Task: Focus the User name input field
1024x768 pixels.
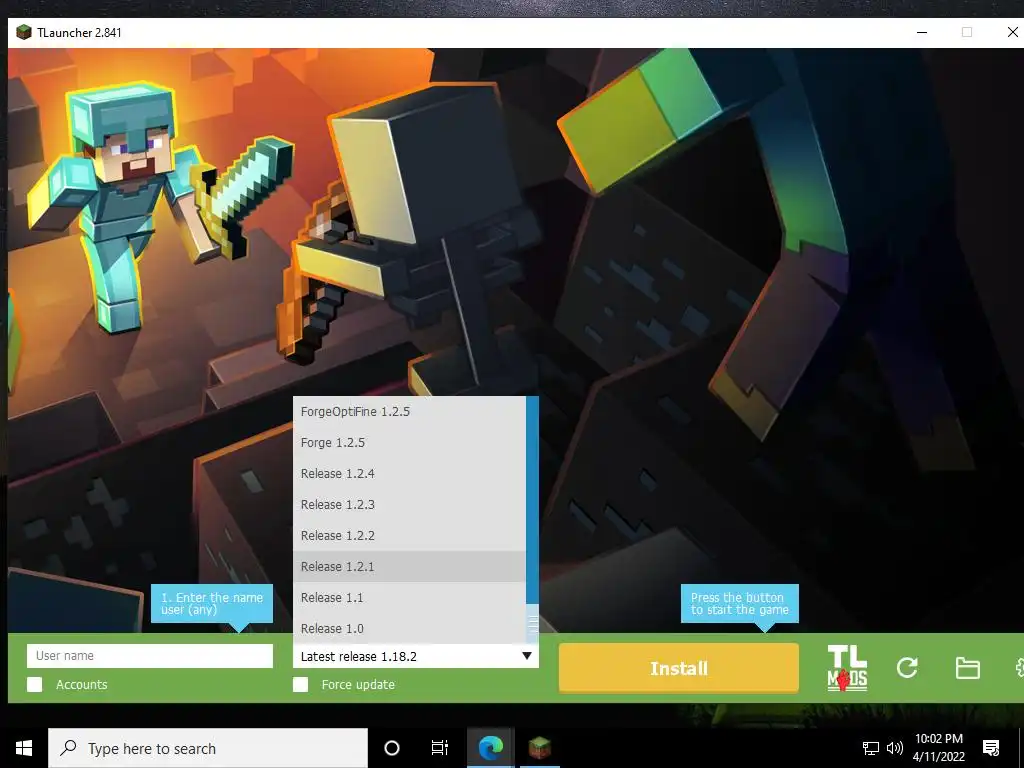Action: [150, 656]
